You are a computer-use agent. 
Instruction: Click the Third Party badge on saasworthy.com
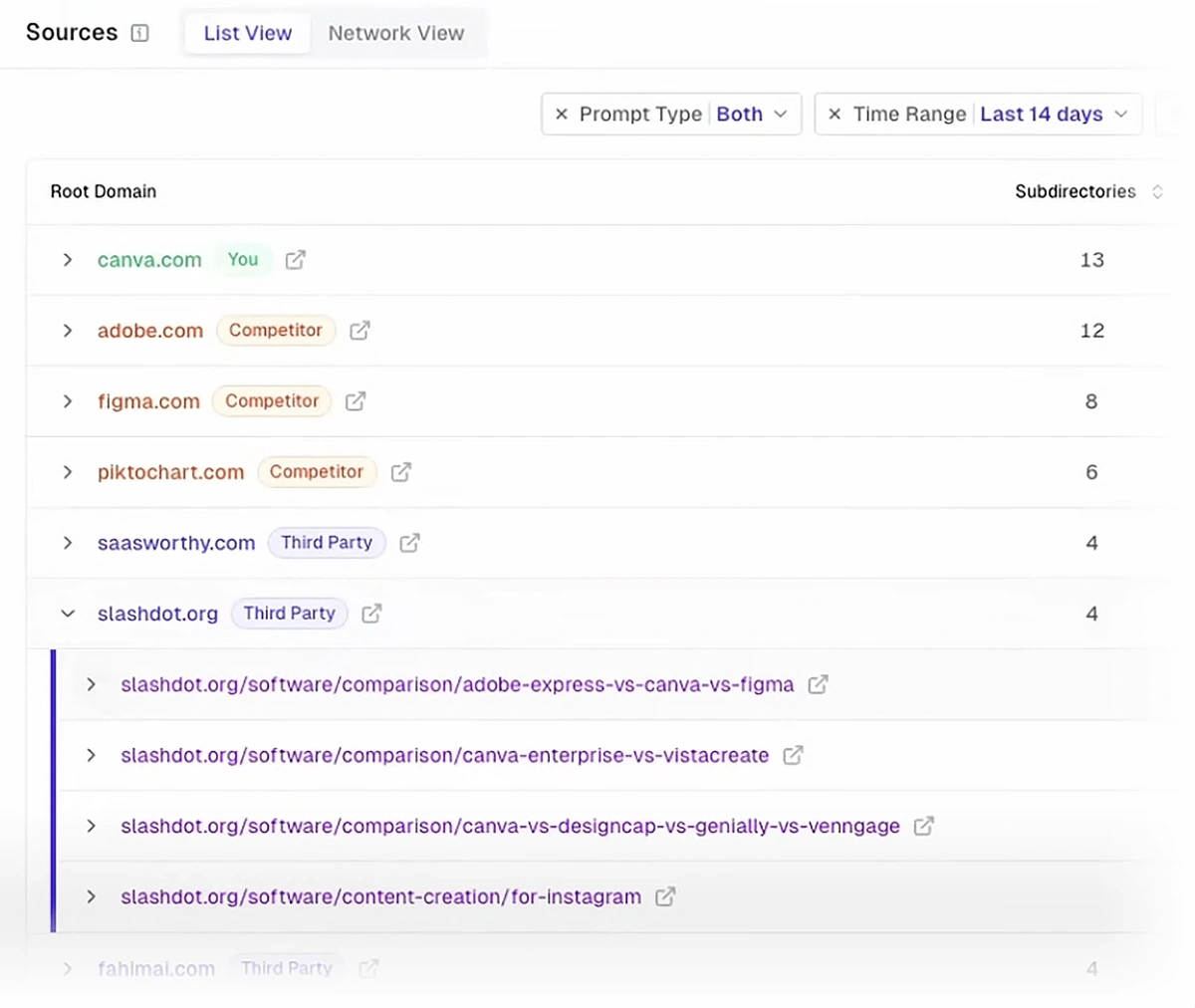tap(327, 543)
